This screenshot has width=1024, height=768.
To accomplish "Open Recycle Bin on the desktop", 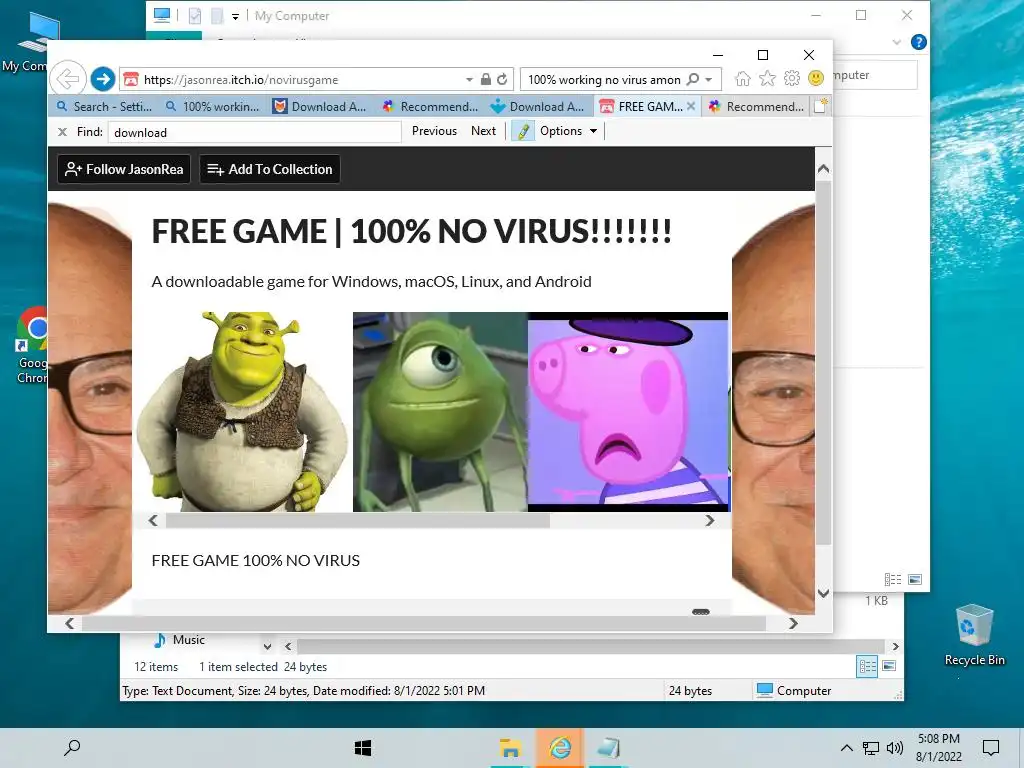I will pyautogui.click(x=974, y=634).
